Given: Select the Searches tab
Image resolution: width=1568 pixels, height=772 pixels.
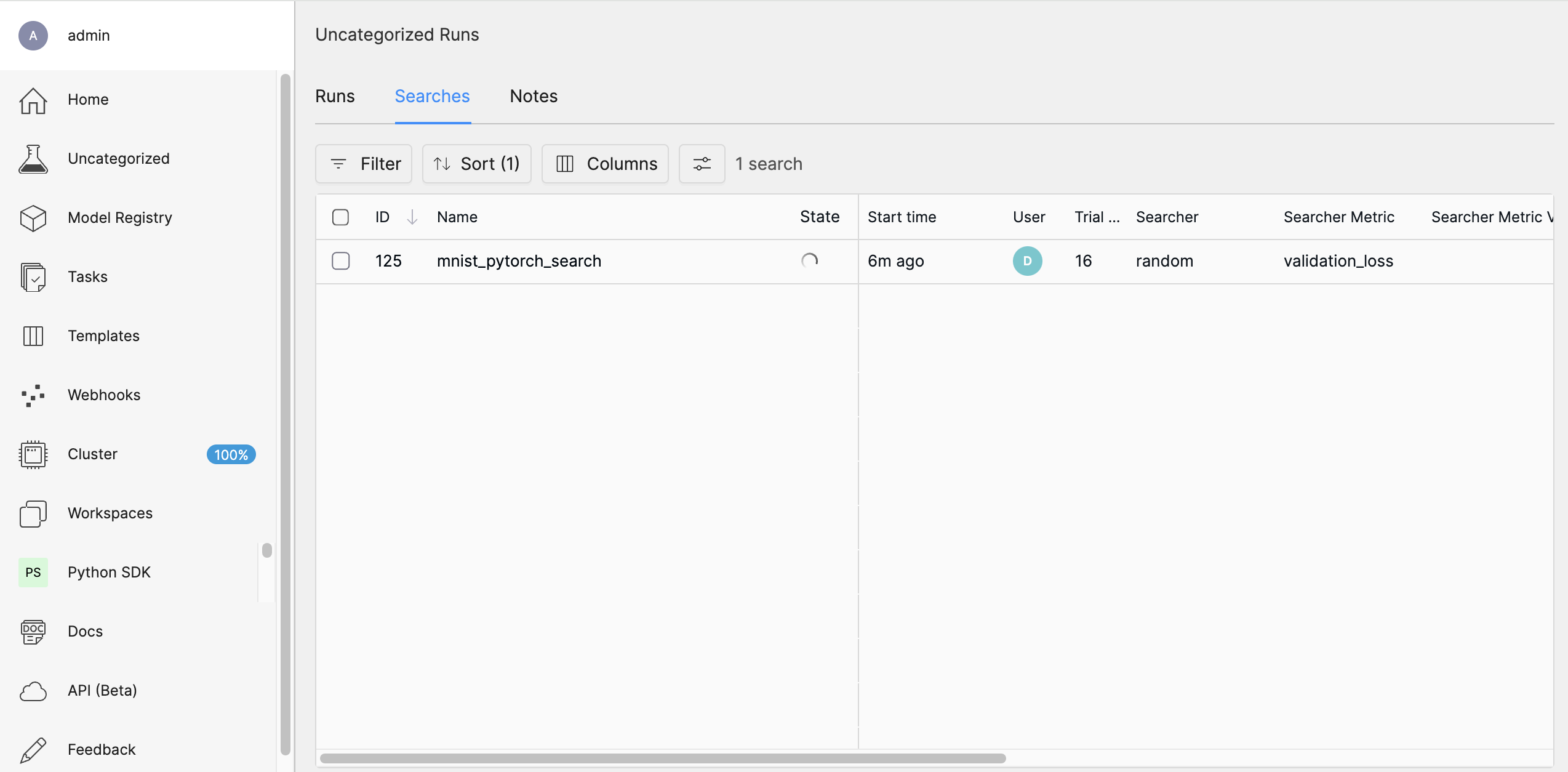Looking at the screenshot, I should point(433,97).
